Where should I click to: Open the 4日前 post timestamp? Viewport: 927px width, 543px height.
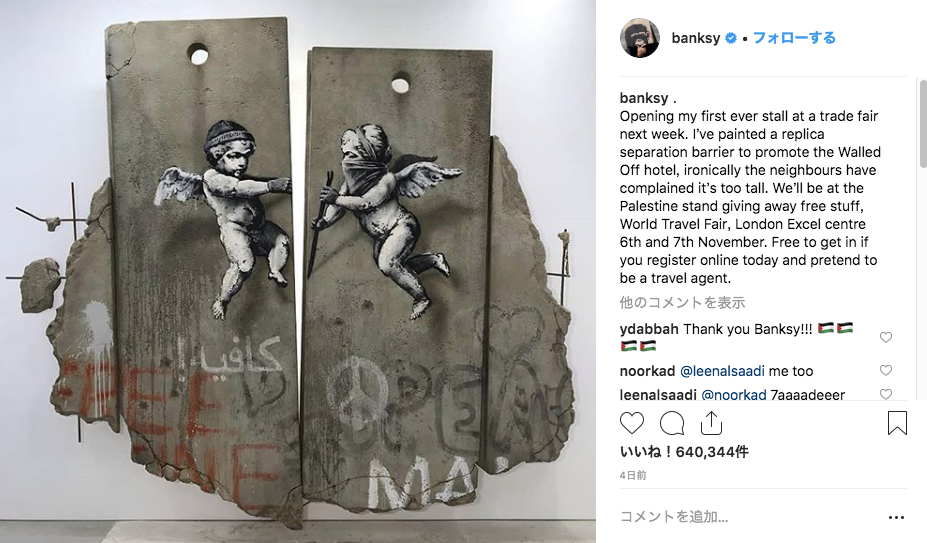tap(633, 476)
